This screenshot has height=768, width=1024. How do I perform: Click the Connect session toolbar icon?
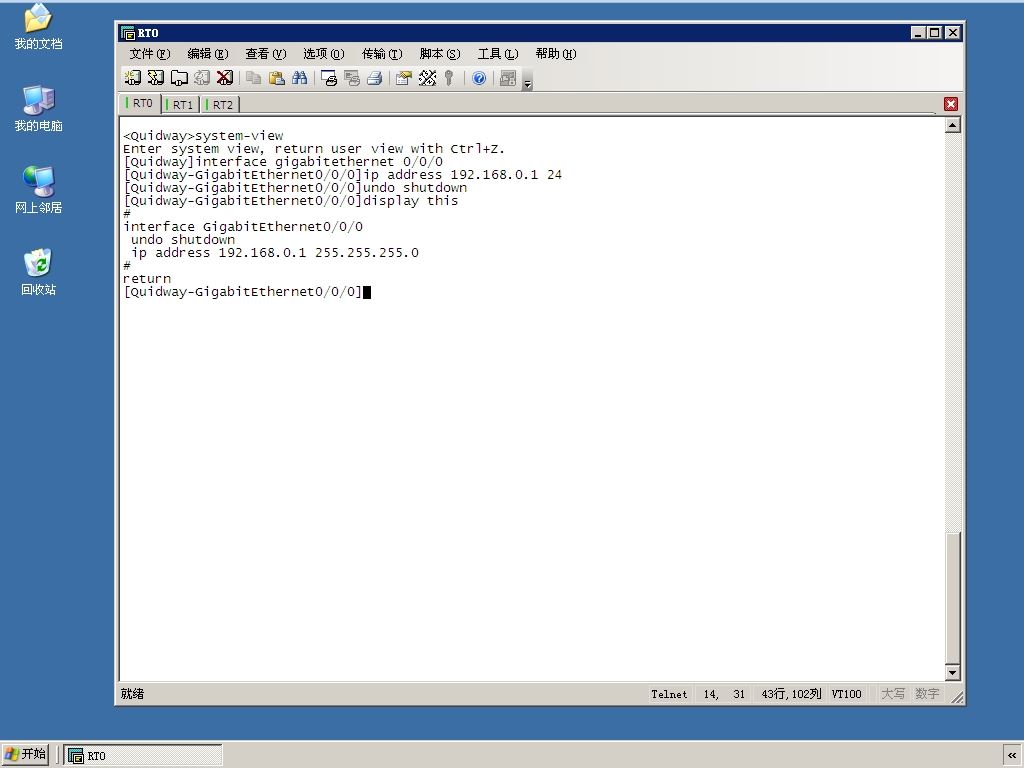133,78
